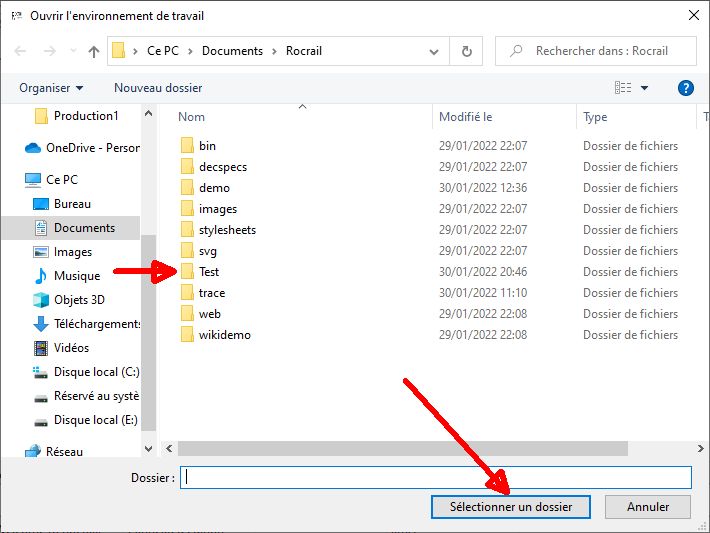Image resolution: width=710 pixels, height=533 pixels.
Task: Click horizontal scrollbar left arrow
Action: pyautogui.click(x=169, y=448)
